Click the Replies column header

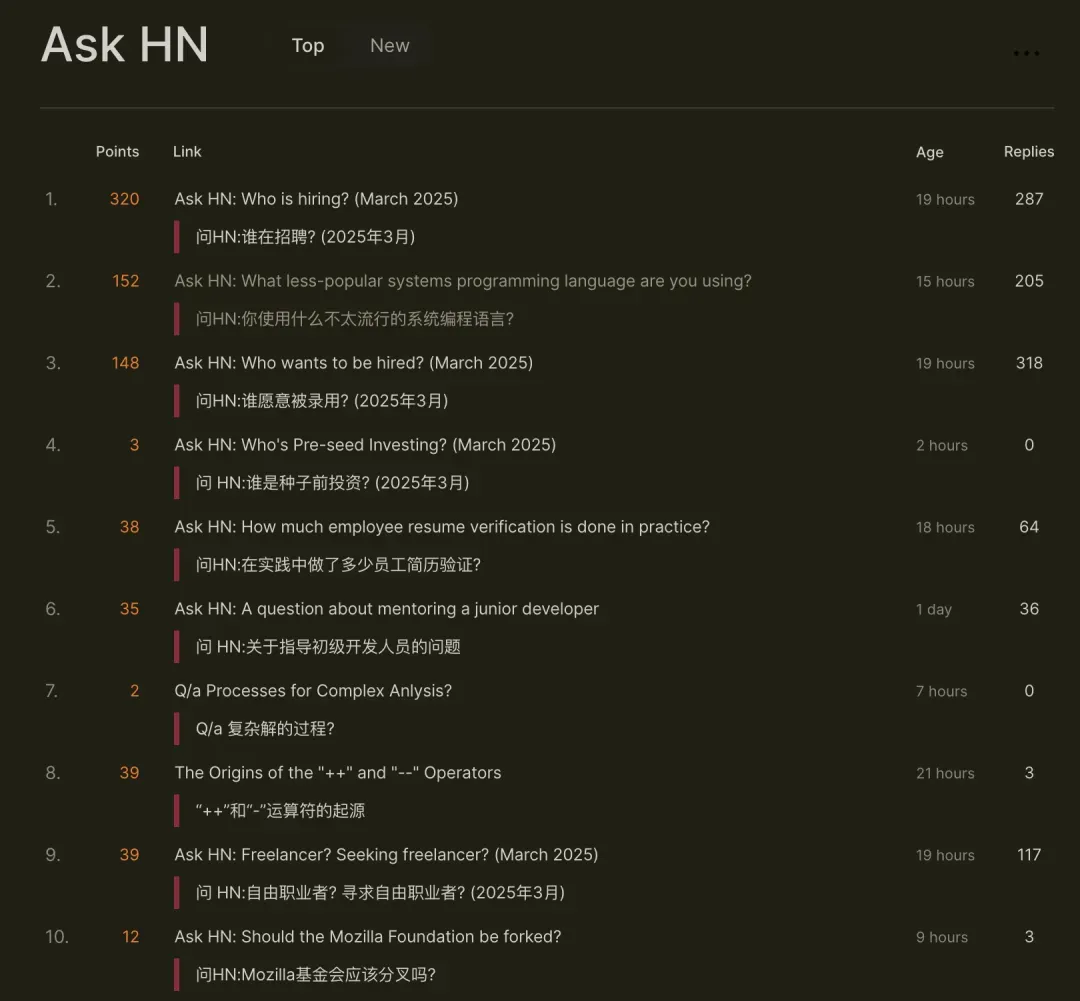pyautogui.click(x=1029, y=152)
